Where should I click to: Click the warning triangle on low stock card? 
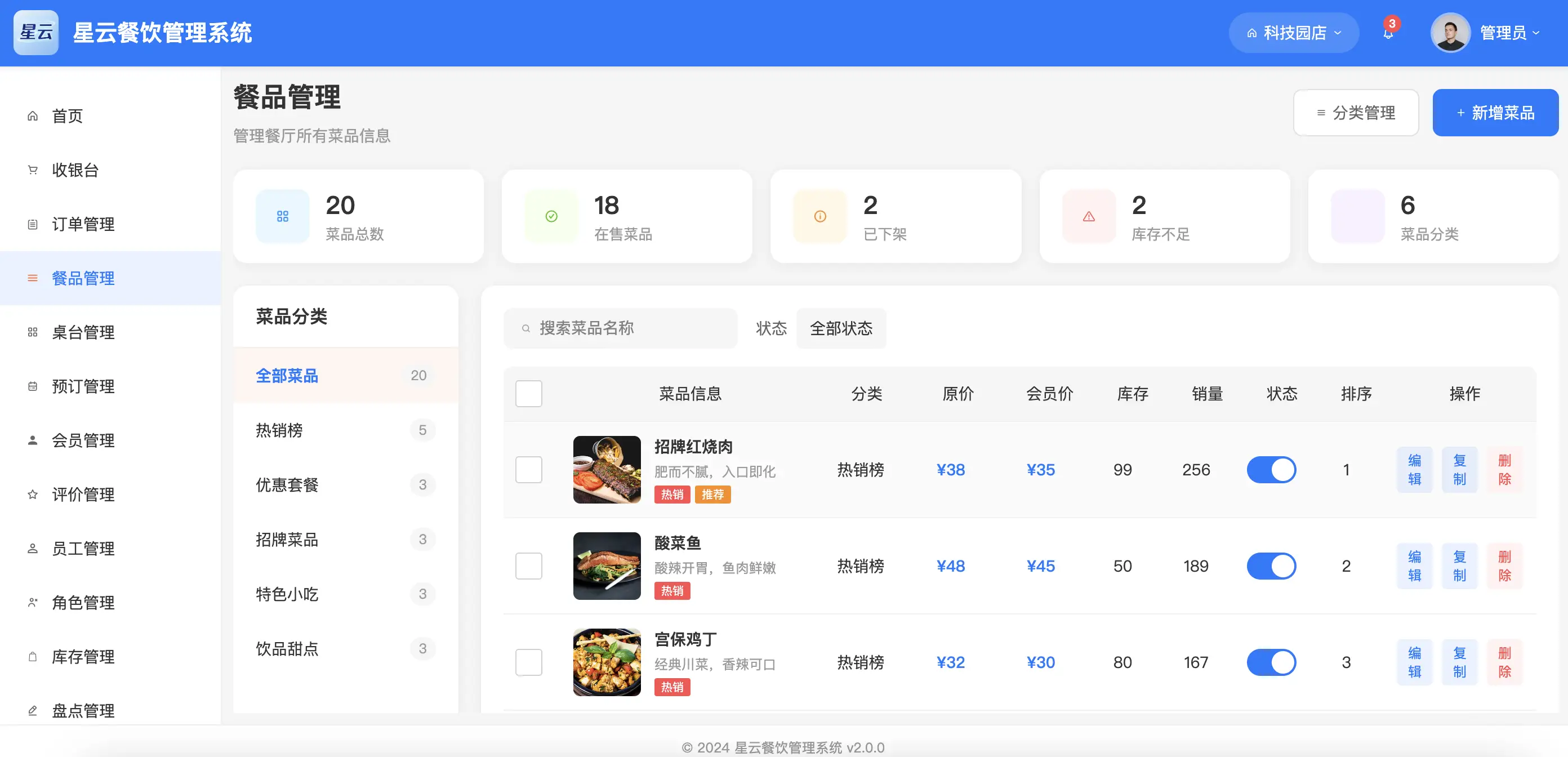click(1088, 217)
